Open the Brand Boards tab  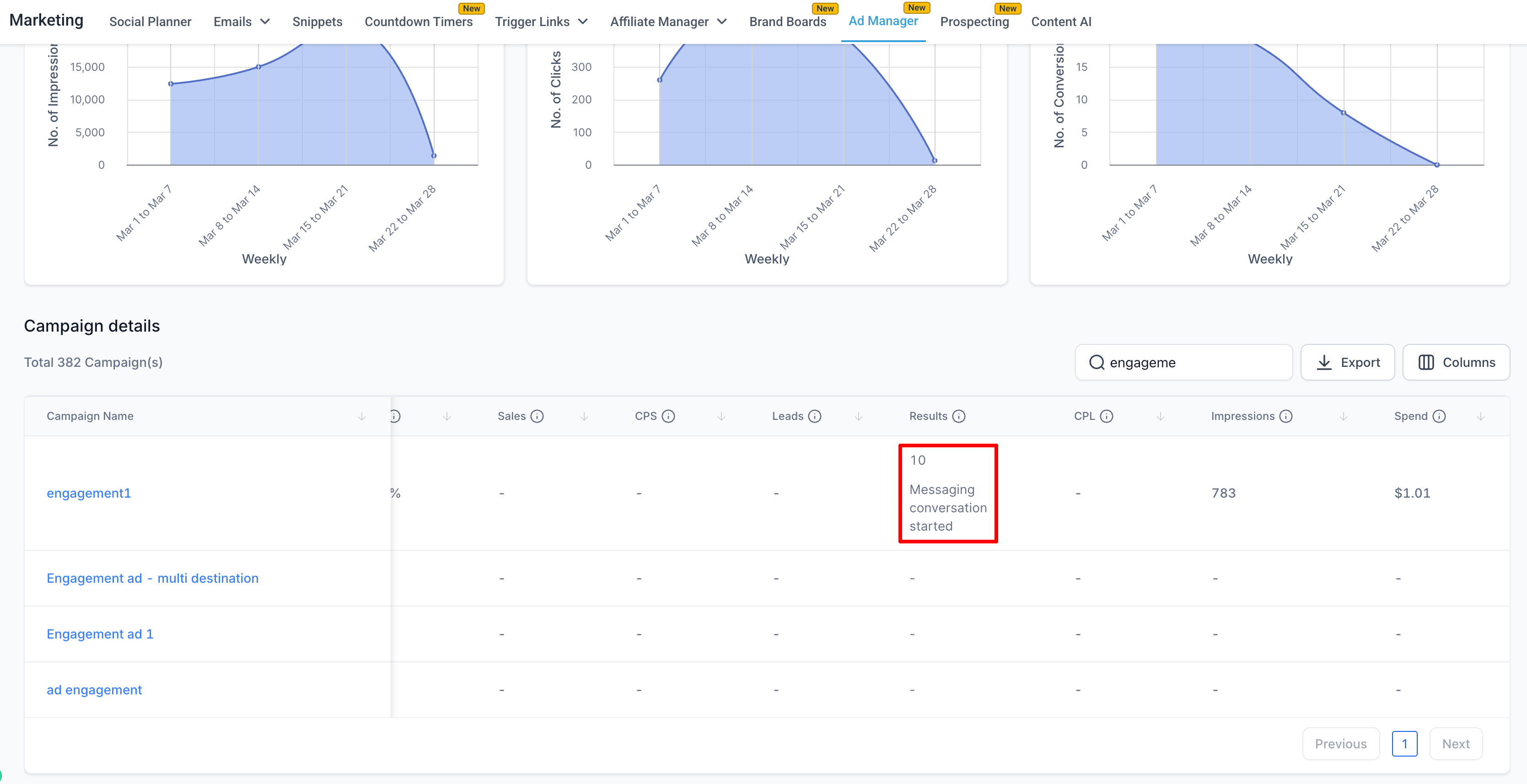coord(787,22)
